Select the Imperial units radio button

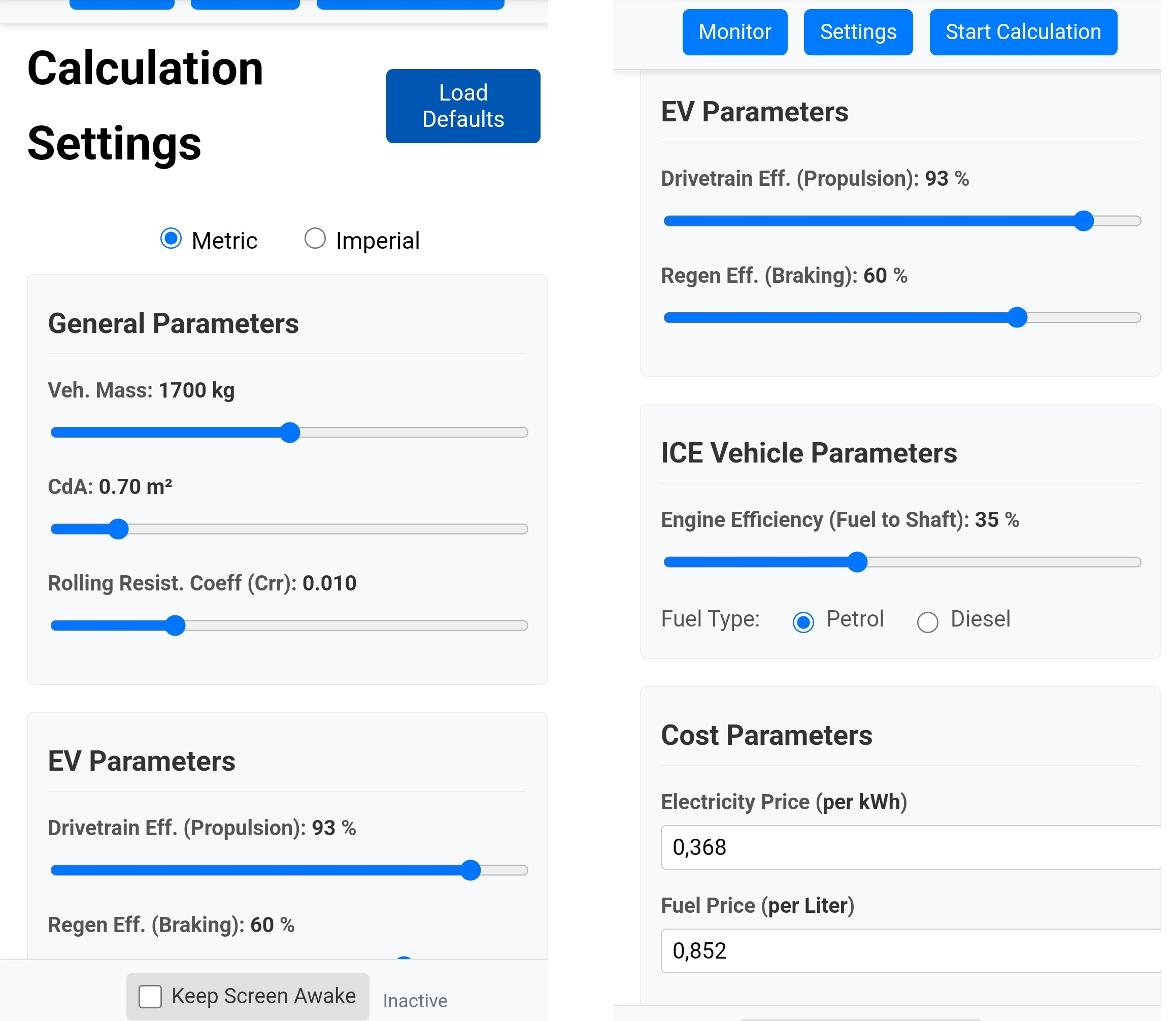[x=315, y=239]
